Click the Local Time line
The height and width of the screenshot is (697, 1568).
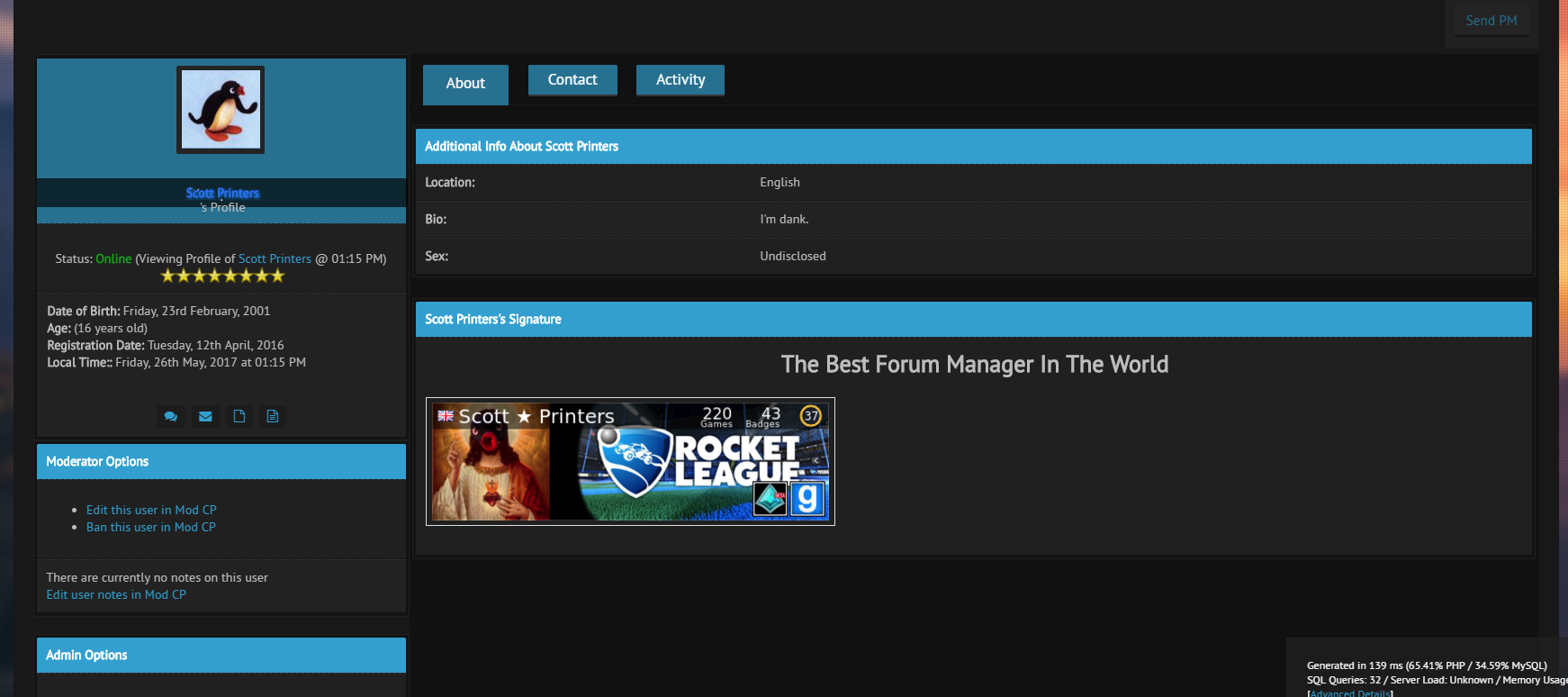(x=176, y=362)
